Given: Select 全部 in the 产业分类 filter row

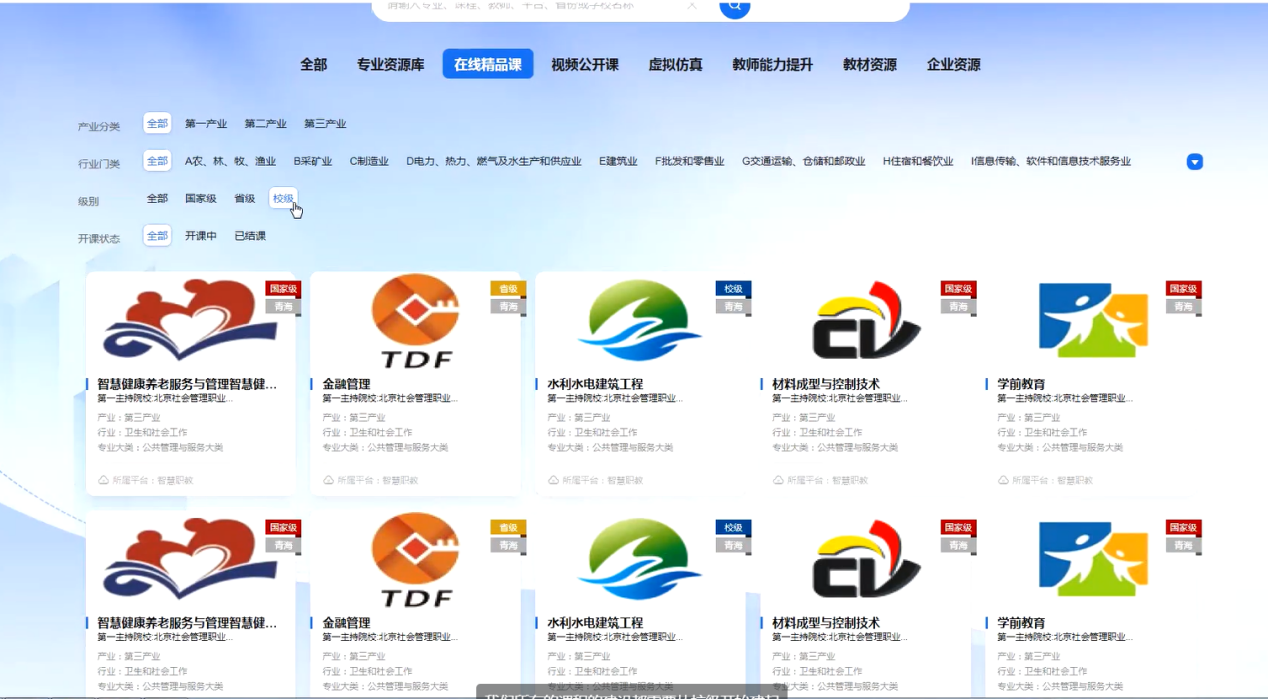Looking at the screenshot, I should 157,124.
